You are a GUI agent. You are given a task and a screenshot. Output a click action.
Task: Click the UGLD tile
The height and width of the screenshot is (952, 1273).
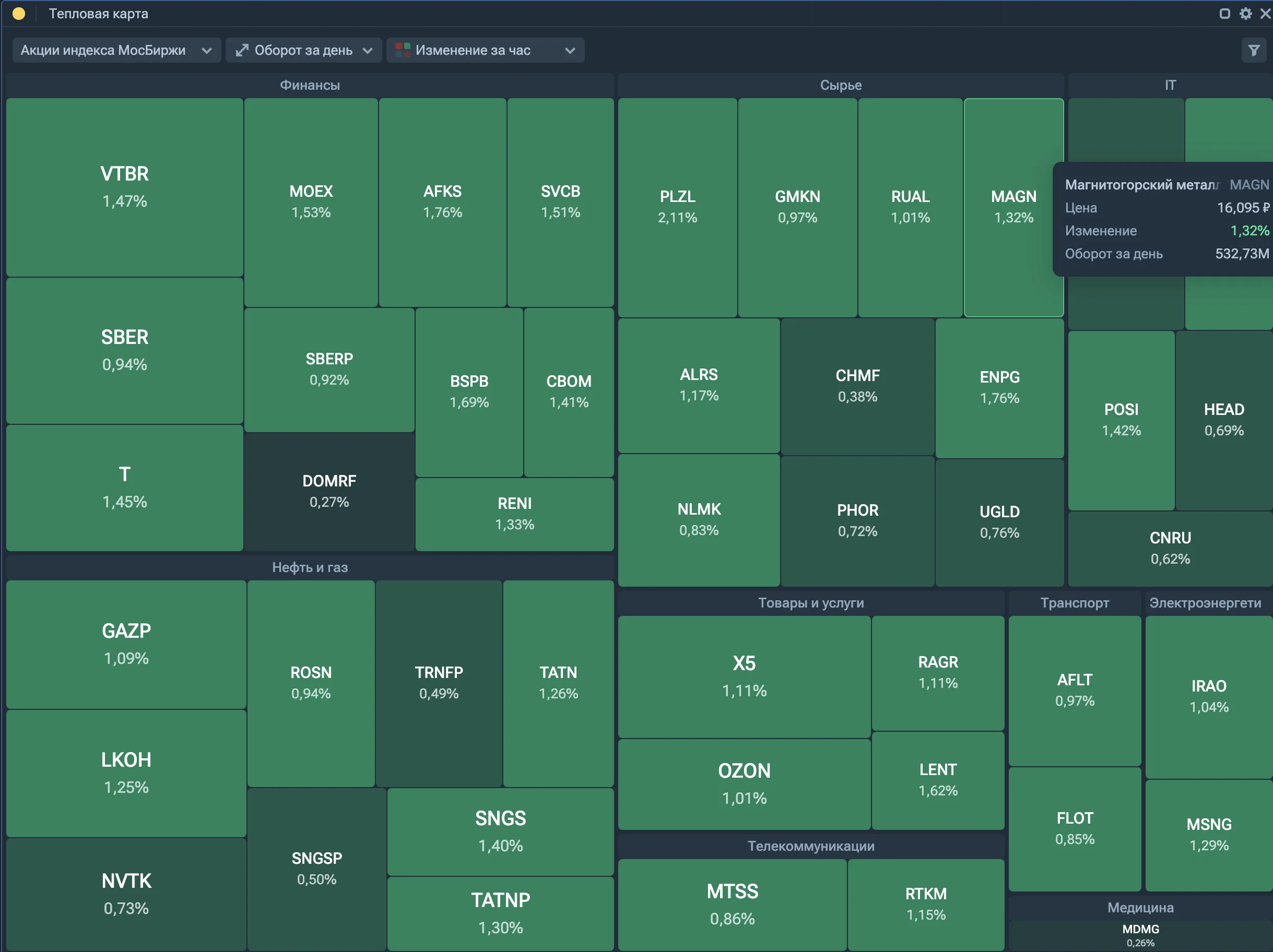[x=999, y=523]
